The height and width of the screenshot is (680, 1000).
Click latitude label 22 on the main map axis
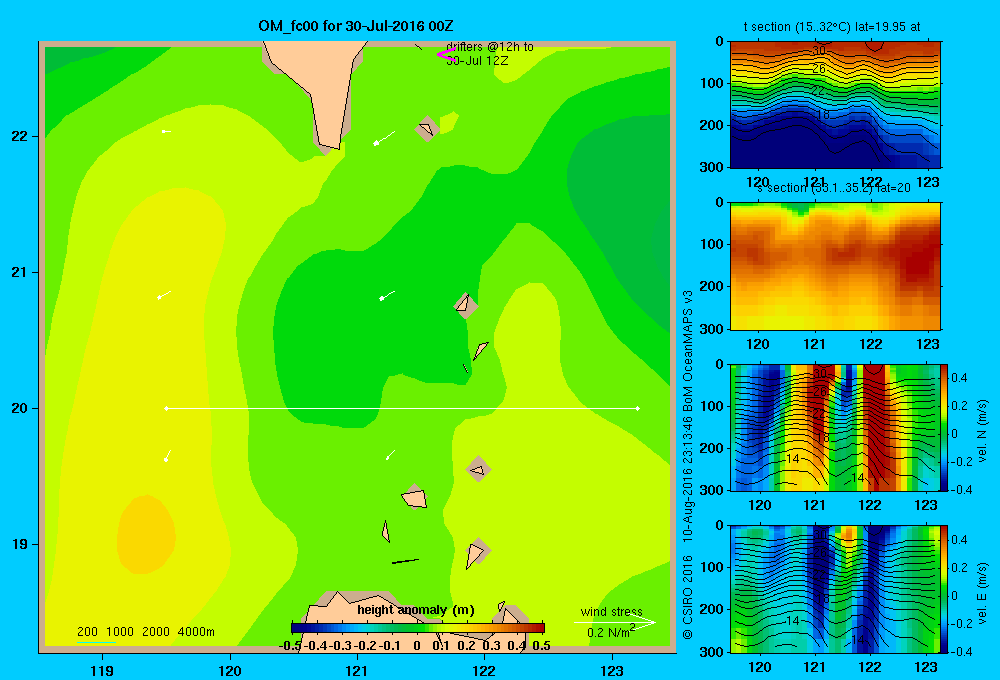click(20, 136)
